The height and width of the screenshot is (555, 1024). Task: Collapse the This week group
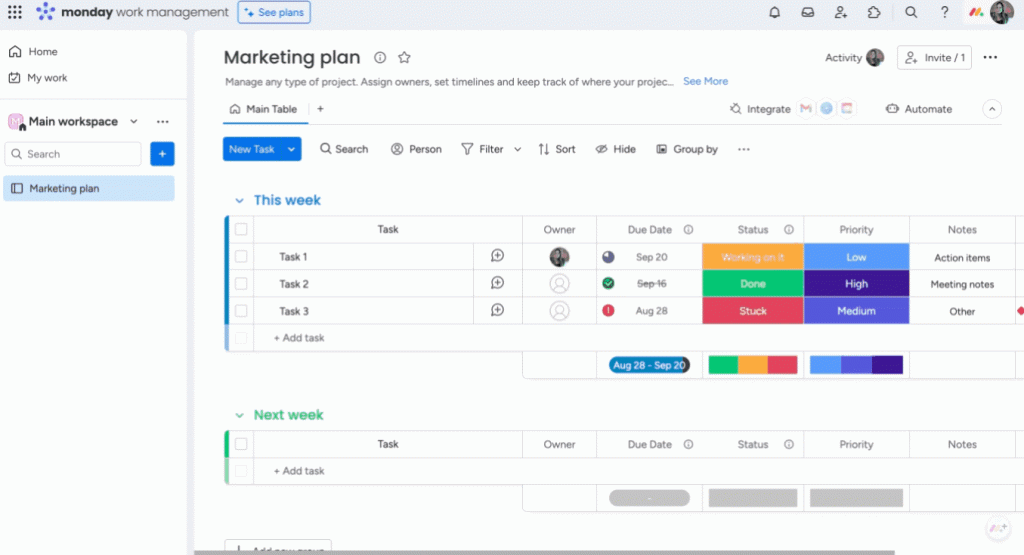pos(239,201)
